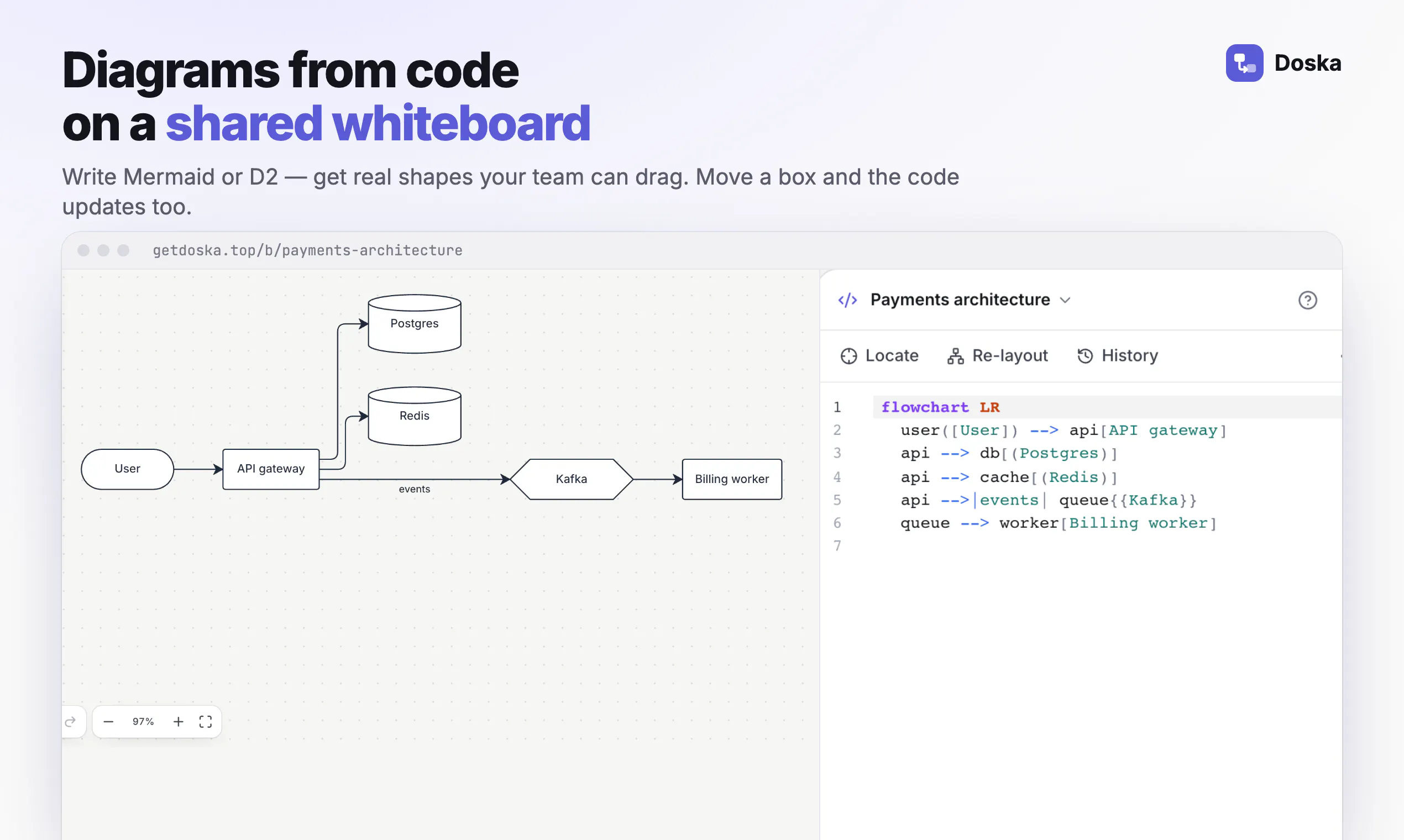Click the 'shared whiteboard' headline text
Viewport: 1404px width, 840px height.
(x=378, y=123)
